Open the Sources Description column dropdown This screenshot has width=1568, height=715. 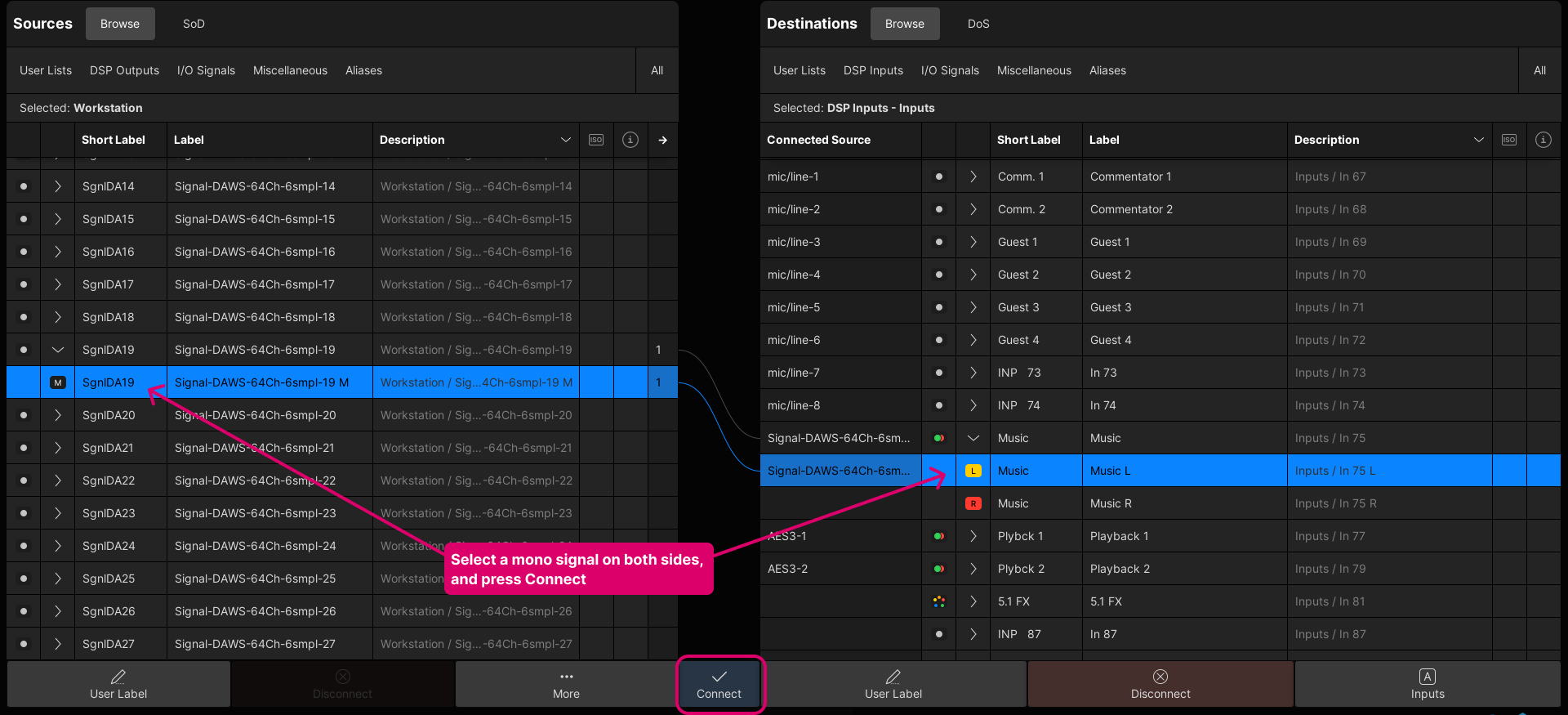pyautogui.click(x=565, y=140)
